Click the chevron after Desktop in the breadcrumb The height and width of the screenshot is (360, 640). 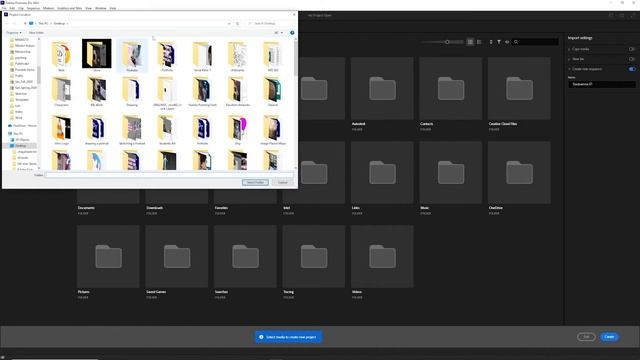pos(67,24)
